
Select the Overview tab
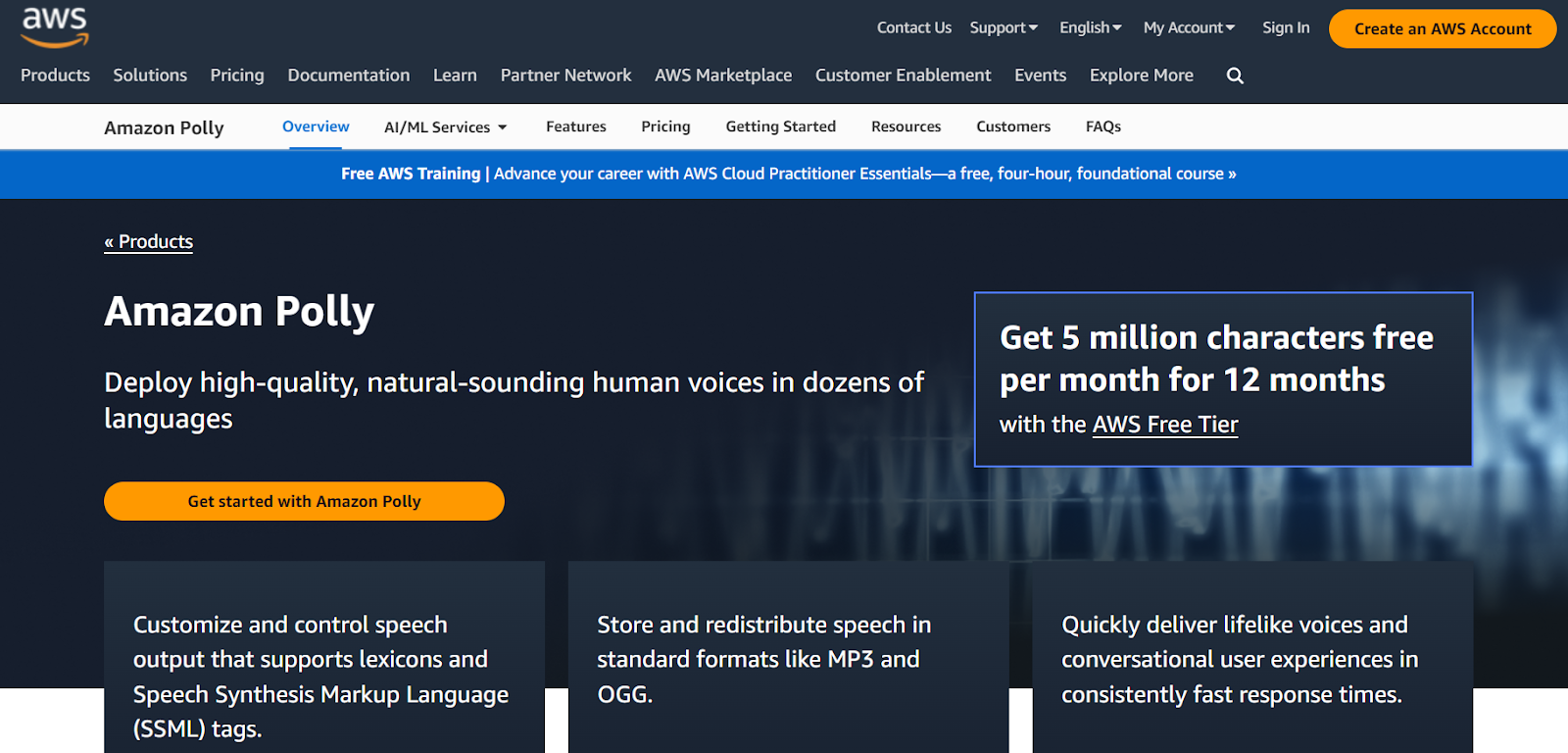tap(316, 126)
